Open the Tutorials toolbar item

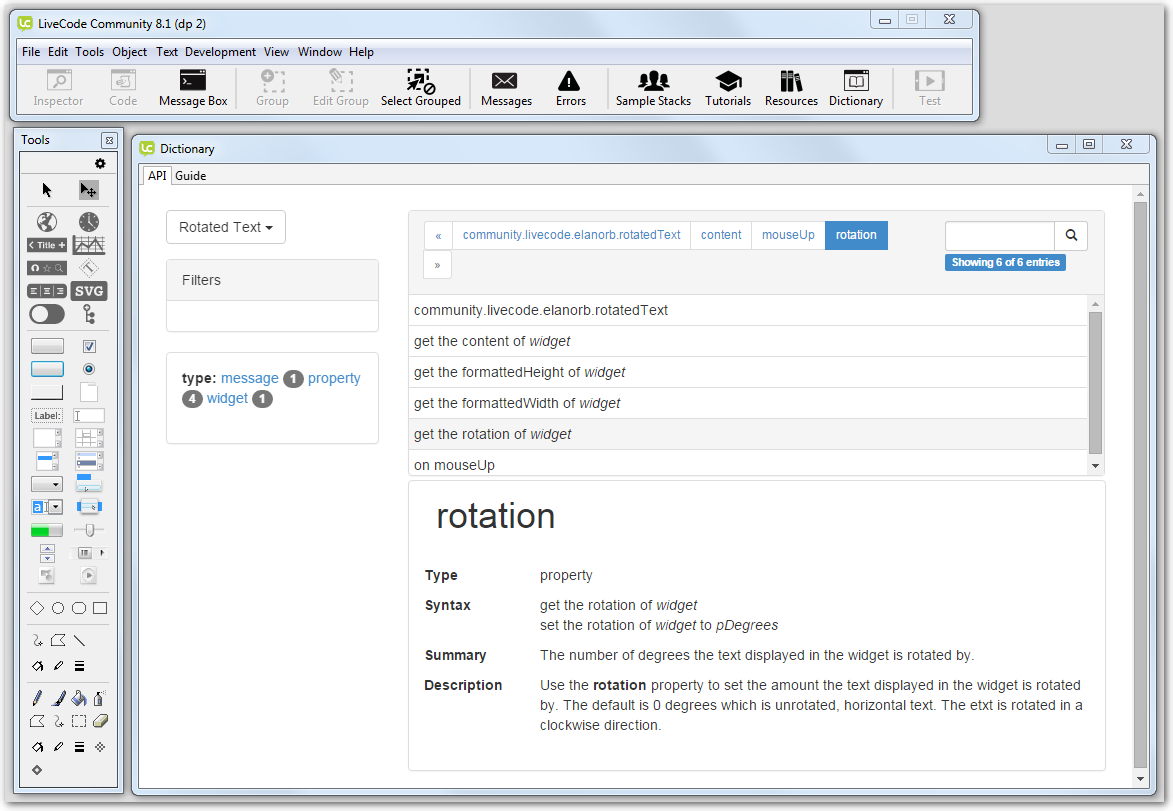click(x=728, y=88)
